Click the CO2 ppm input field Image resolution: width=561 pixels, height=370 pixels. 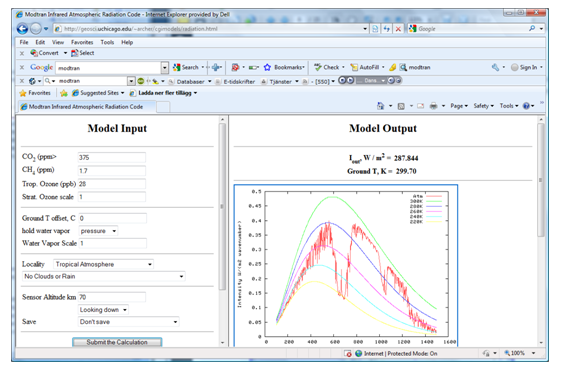[112, 157]
